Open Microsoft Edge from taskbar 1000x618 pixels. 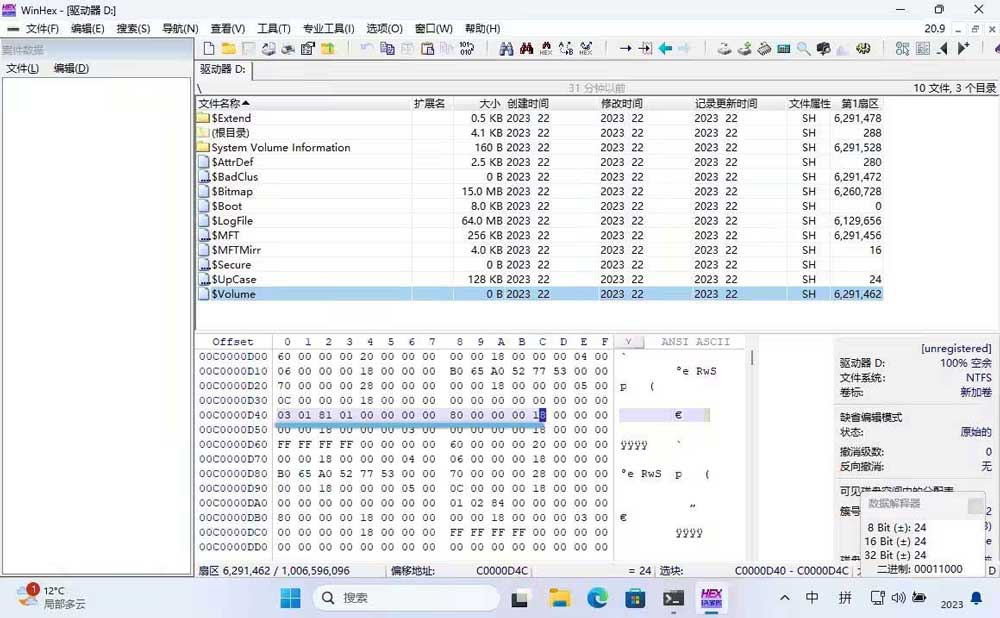(x=597, y=598)
